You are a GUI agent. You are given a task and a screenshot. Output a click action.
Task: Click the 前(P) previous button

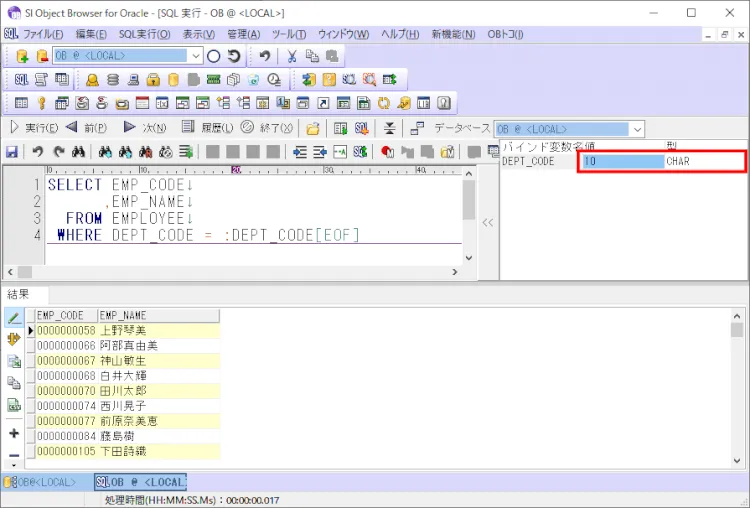87,128
